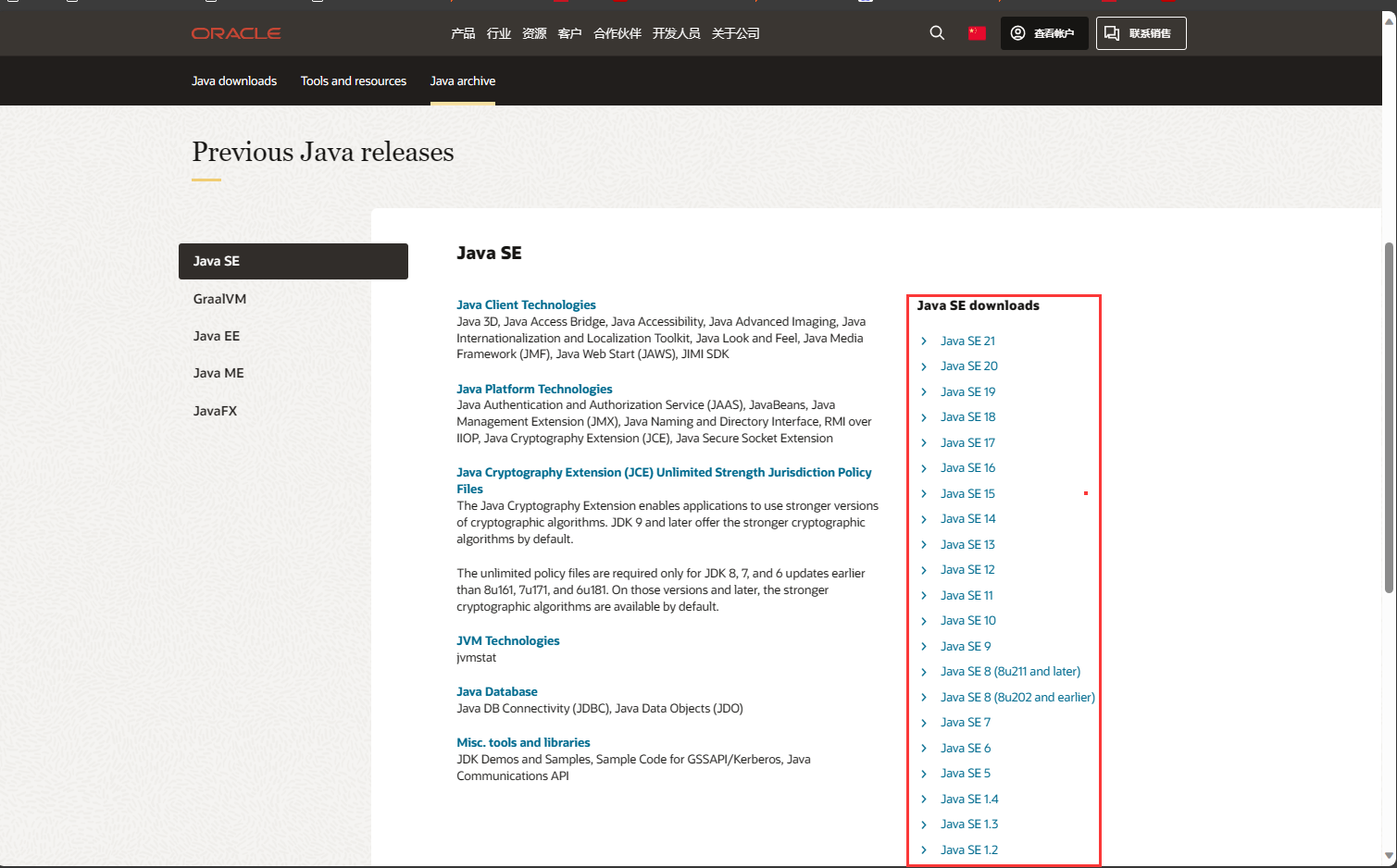Open the 客户 menu
This screenshot has width=1397, height=868.
[570, 33]
